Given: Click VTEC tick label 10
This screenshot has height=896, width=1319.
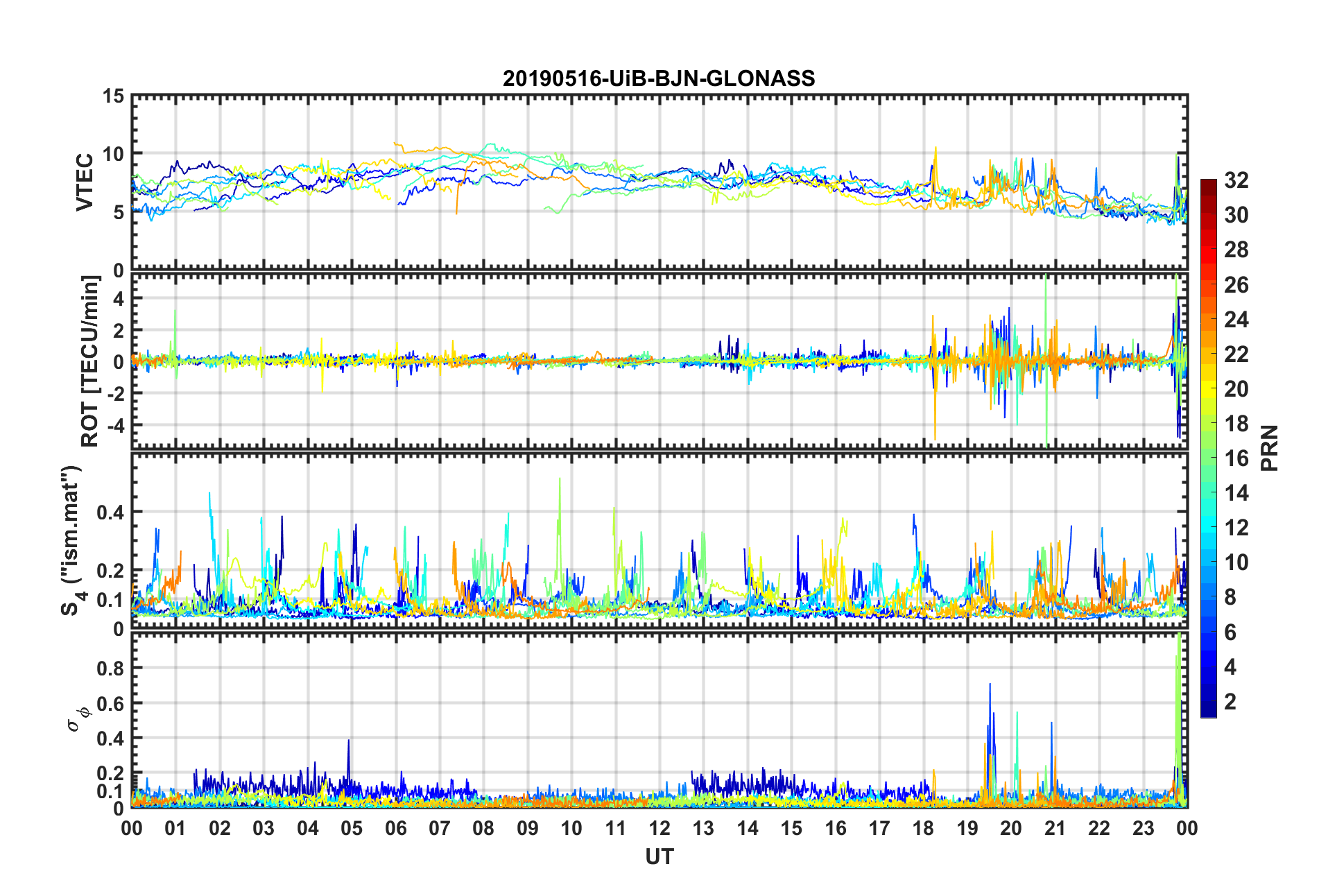Looking at the screenshot, I should coord(114,154).
